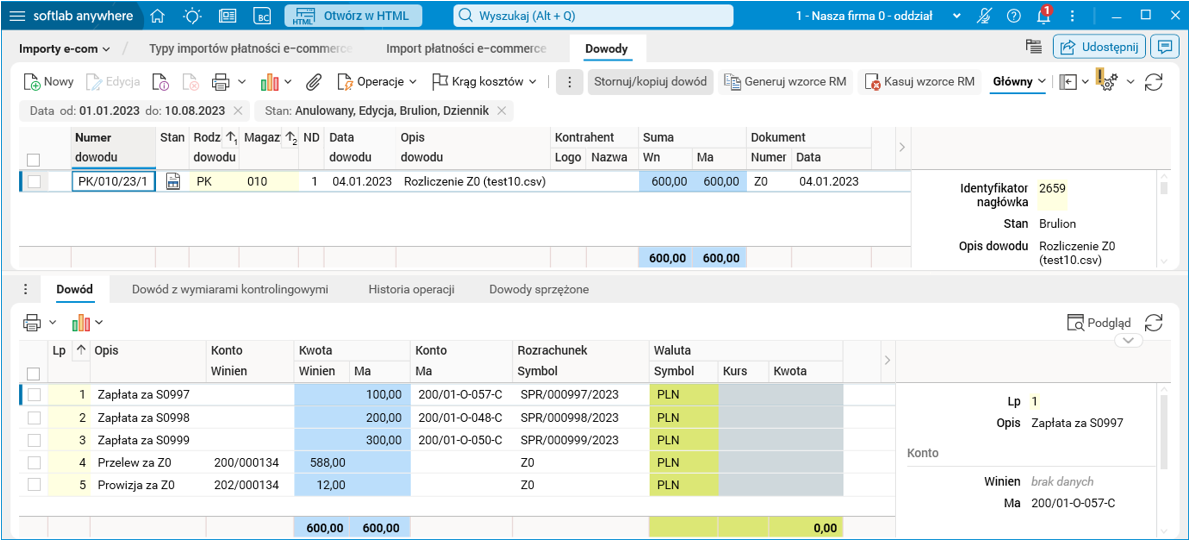Open the Operacje dropdown

tap(377, 81)
